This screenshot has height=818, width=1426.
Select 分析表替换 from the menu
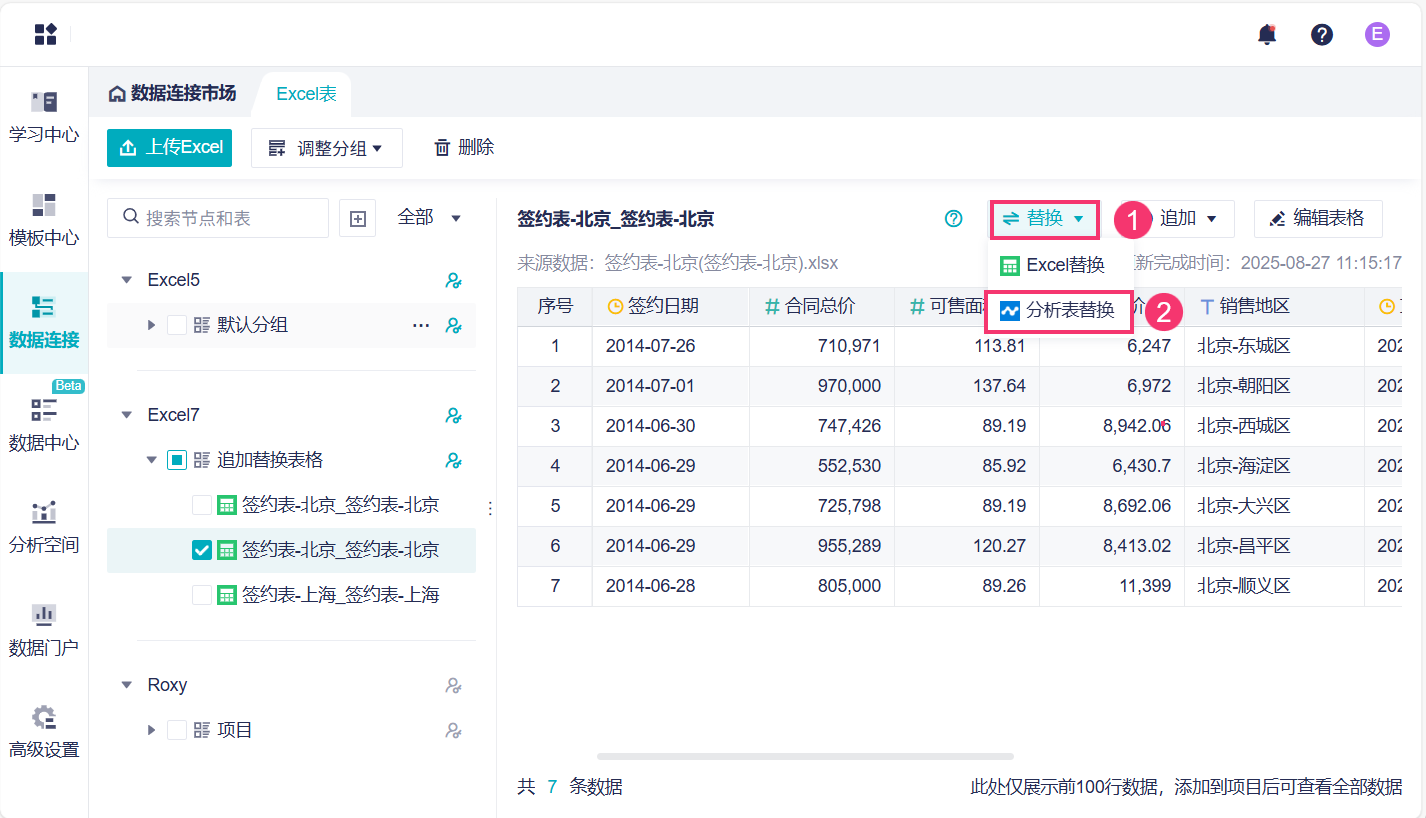coord(1059,311)
